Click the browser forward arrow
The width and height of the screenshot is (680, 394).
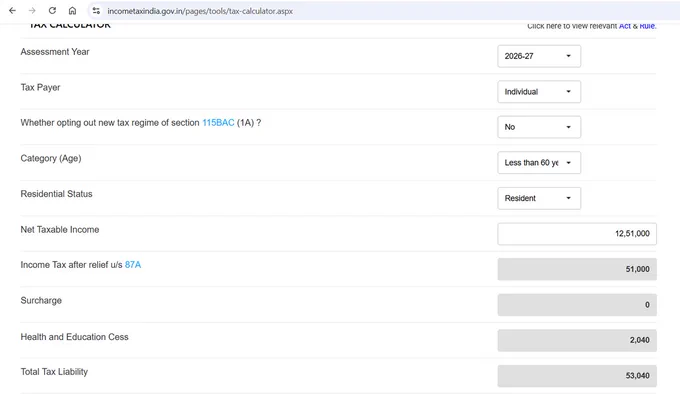(32, 11)
